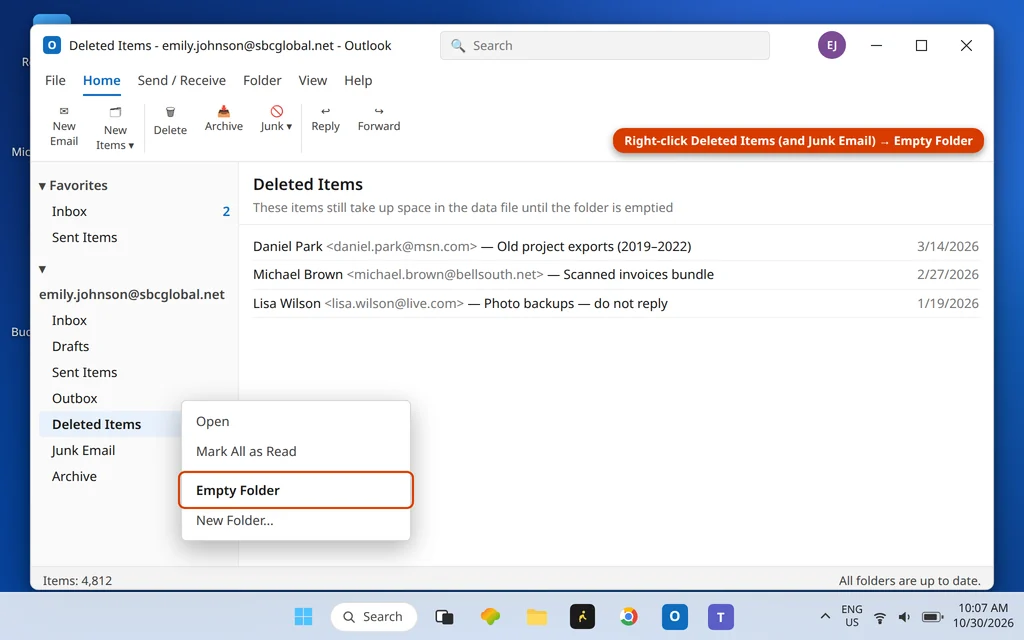
Task: Click the ENG US language indicator
Action: tap(852, 616)
